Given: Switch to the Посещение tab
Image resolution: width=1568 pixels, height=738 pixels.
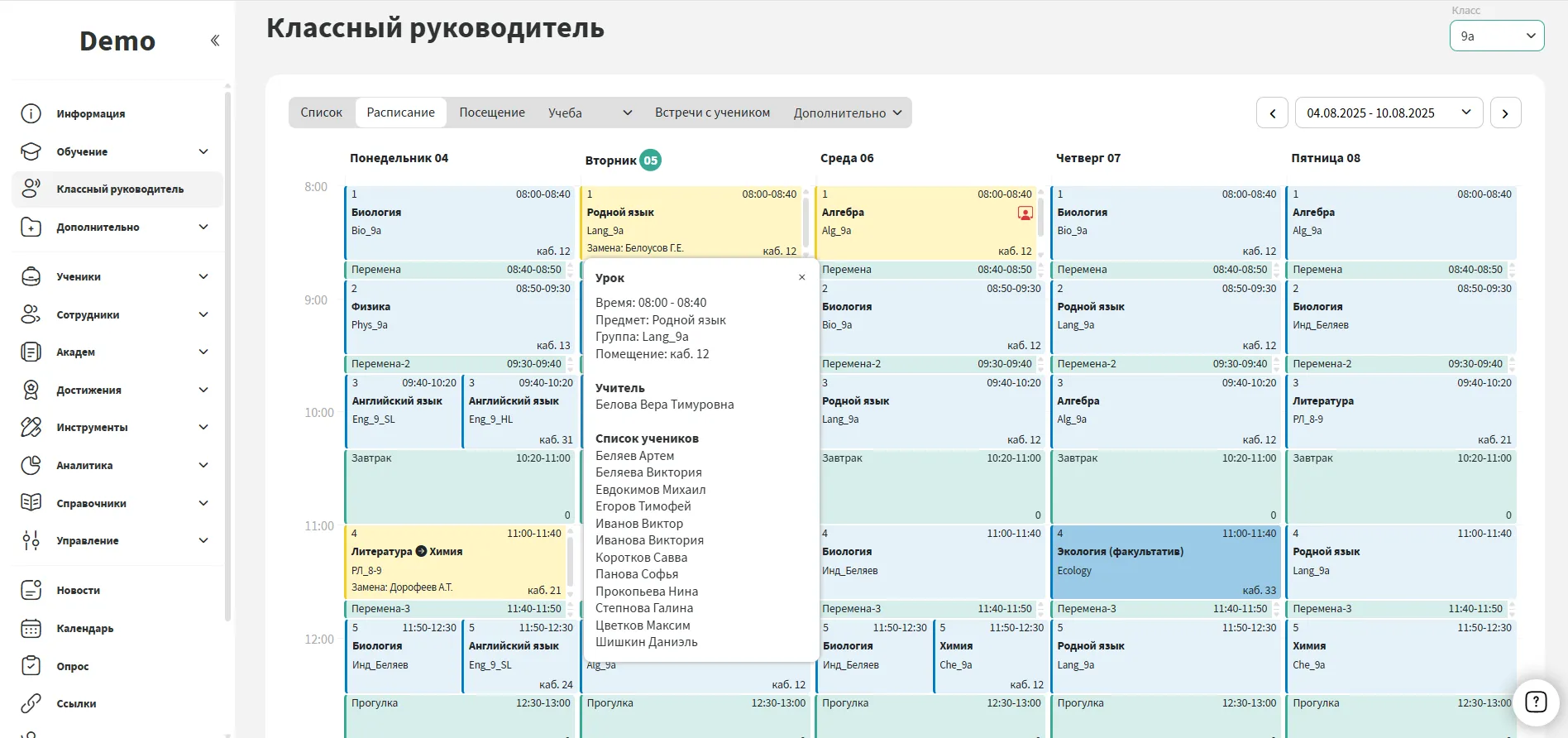Looking at the screenshot, I should click(x=491, y=113).
